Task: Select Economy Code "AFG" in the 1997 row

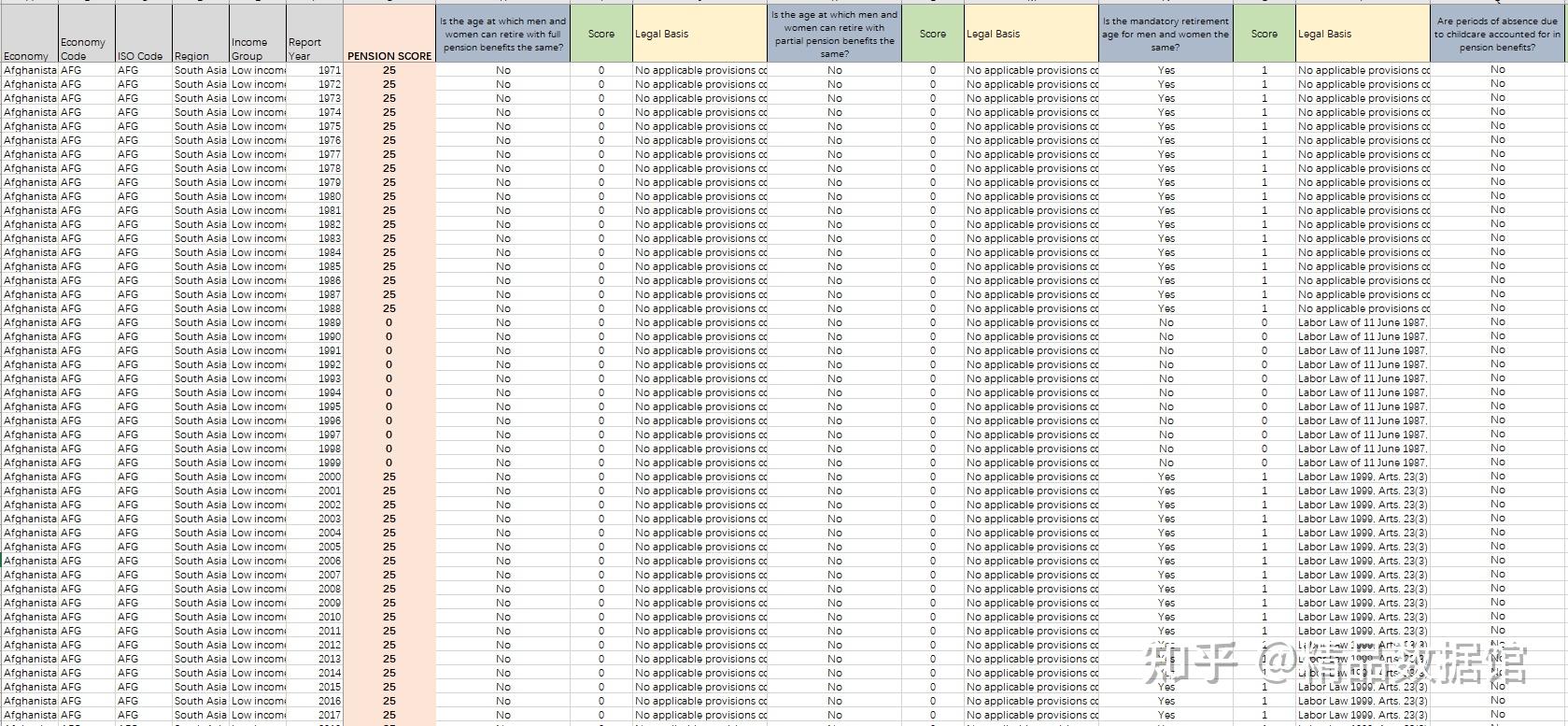Action: coord(87,434)
